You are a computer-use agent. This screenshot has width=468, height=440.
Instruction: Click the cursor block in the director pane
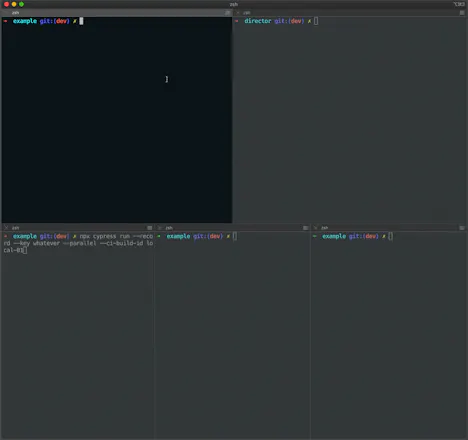pos(316,21)
